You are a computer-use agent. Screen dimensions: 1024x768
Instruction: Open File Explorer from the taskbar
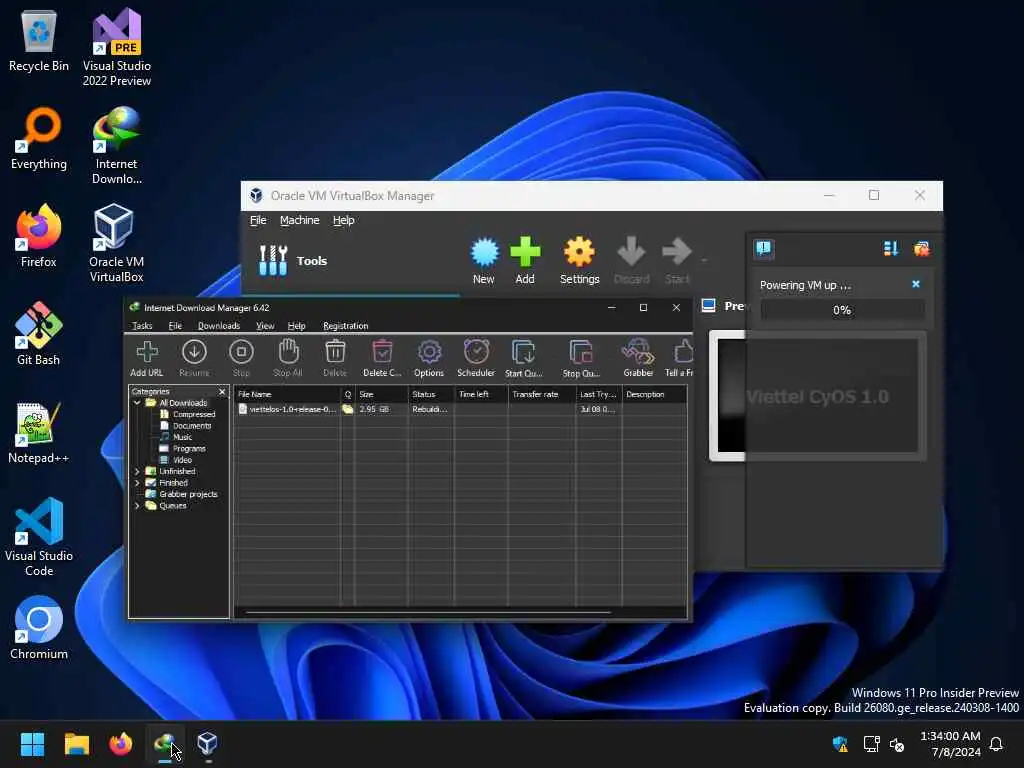pos(76,744)
